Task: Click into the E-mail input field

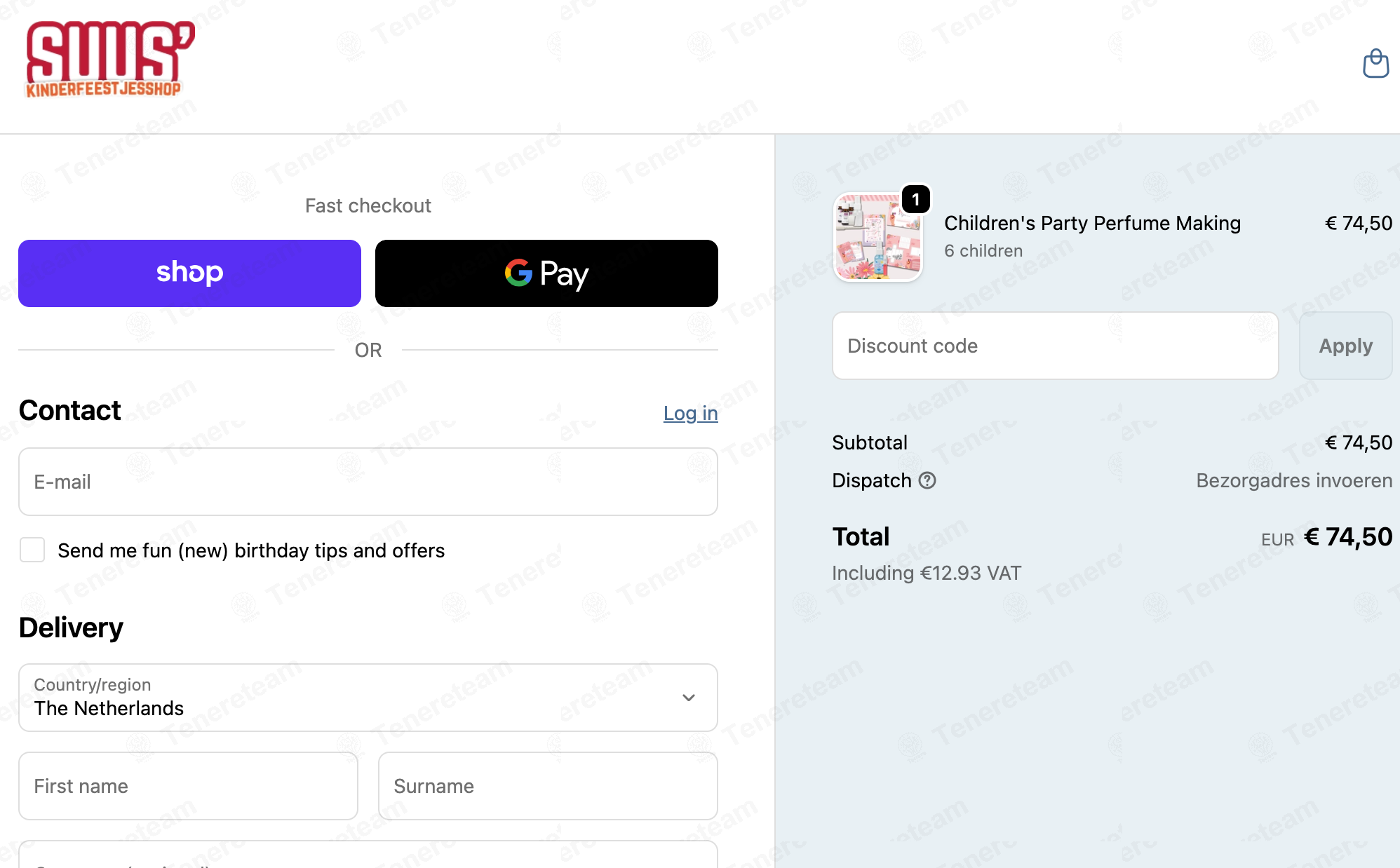Action: [368, 482]
